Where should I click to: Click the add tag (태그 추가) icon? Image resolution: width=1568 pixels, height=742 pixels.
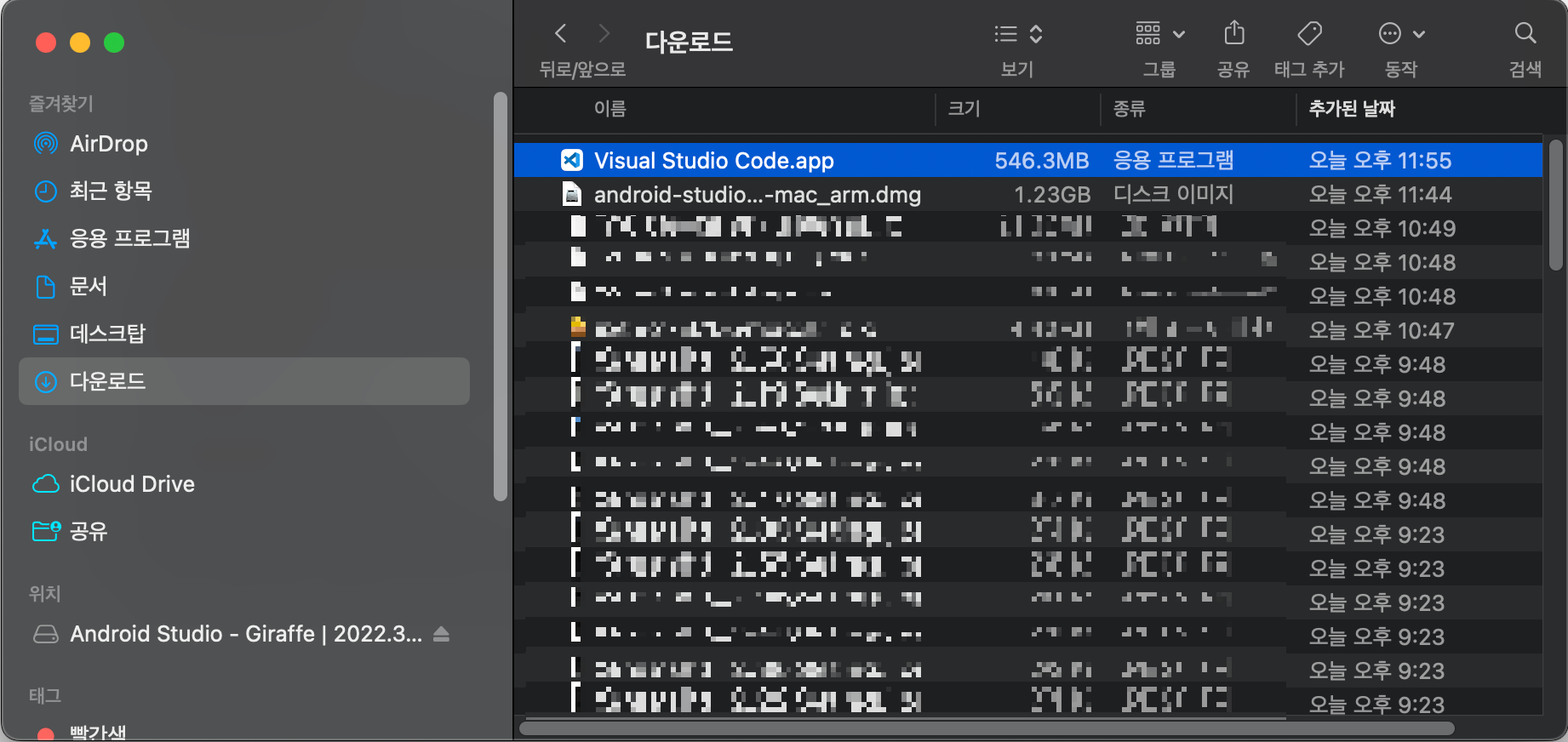coord(1309,34)
